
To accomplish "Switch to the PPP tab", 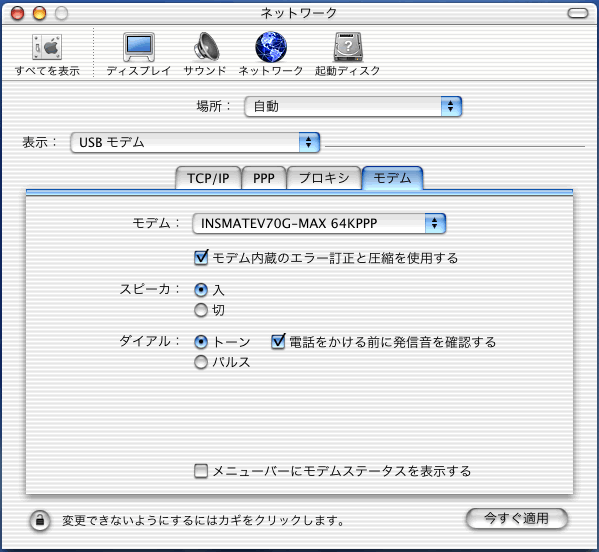I will [264, 178].
